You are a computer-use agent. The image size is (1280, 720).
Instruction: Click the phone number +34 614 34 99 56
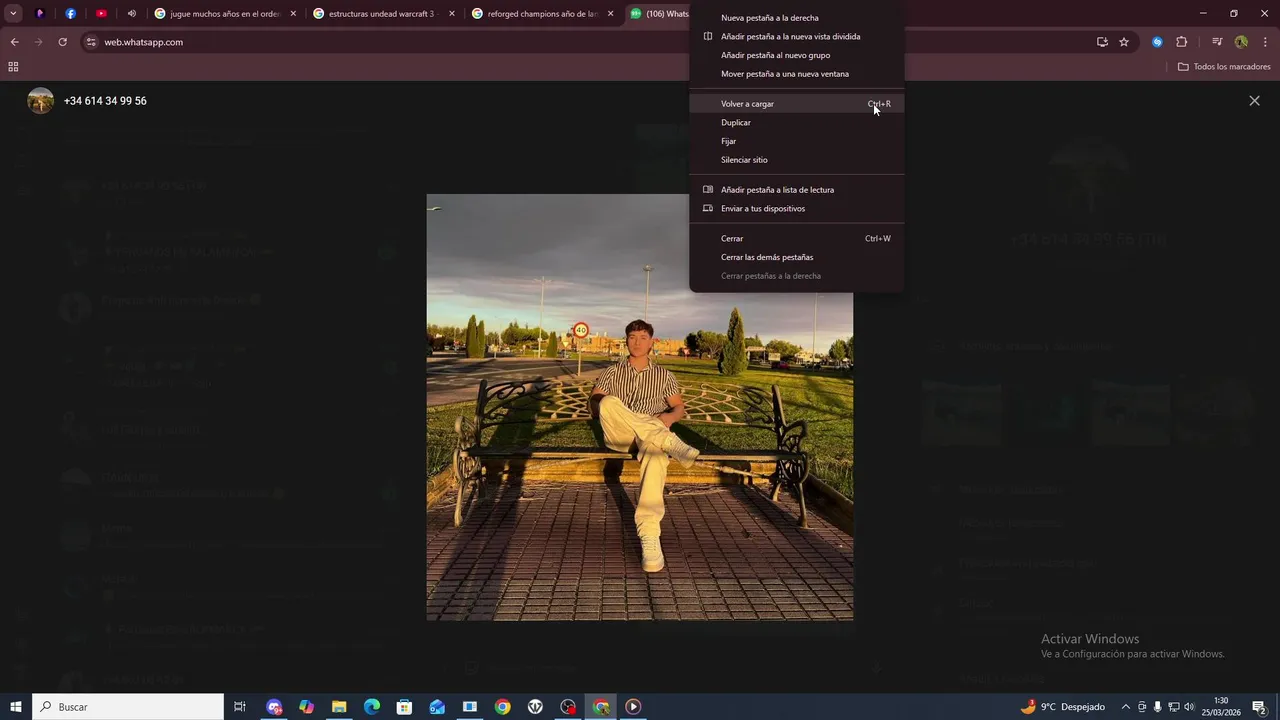(x=105, y=101)
